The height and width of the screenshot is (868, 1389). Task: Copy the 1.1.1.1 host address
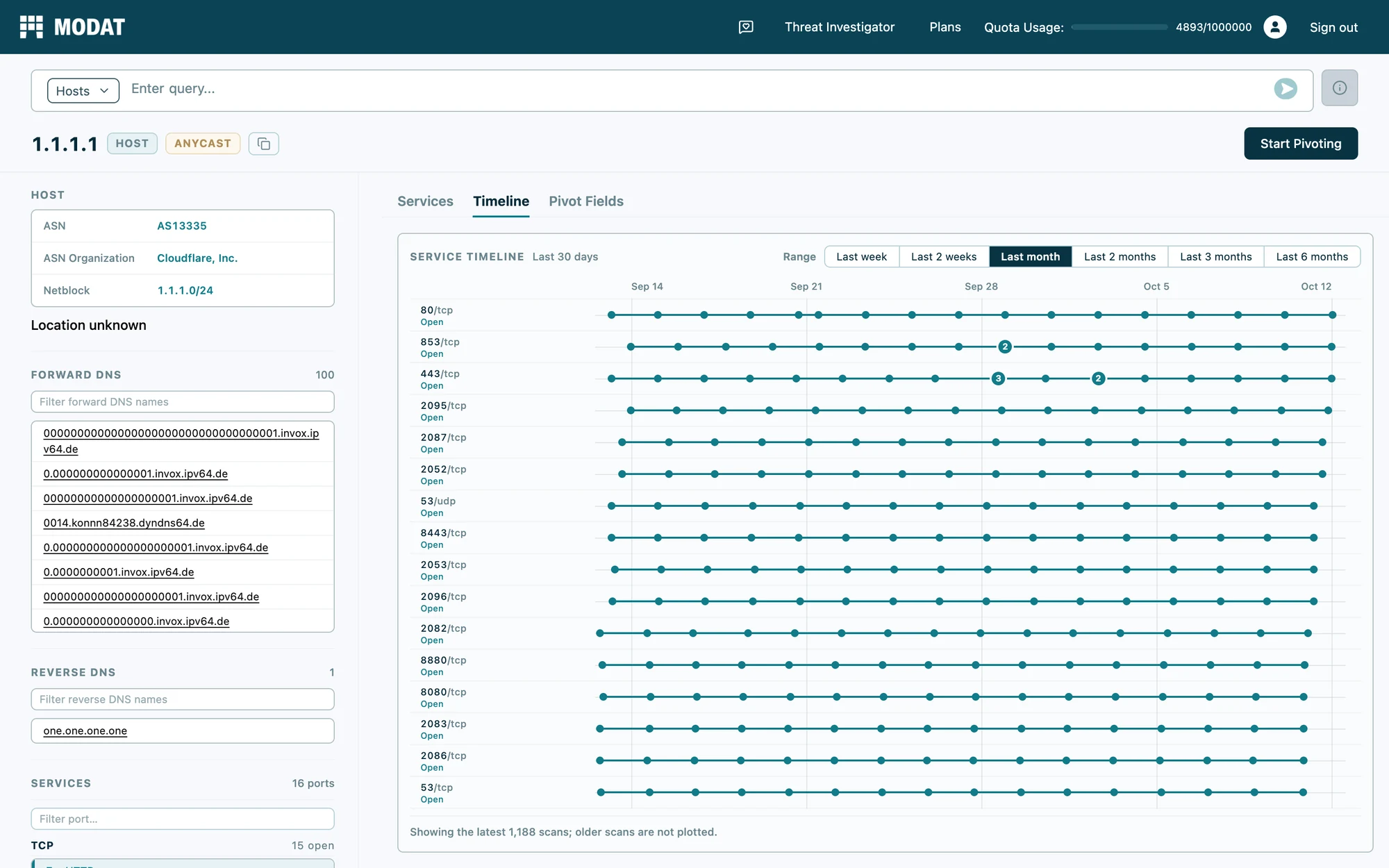tap(264, 144)
